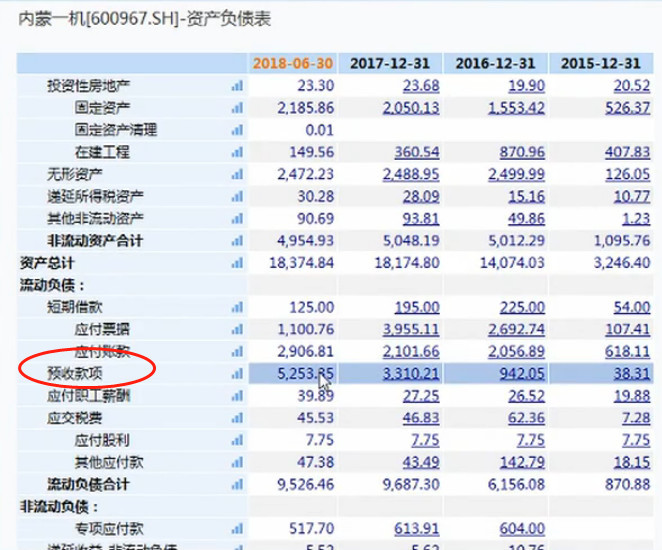The height and width of the screenshot is (550, 662).
Task: Select the 非流动负债： section heading
Action: click(x=59, y=507)
